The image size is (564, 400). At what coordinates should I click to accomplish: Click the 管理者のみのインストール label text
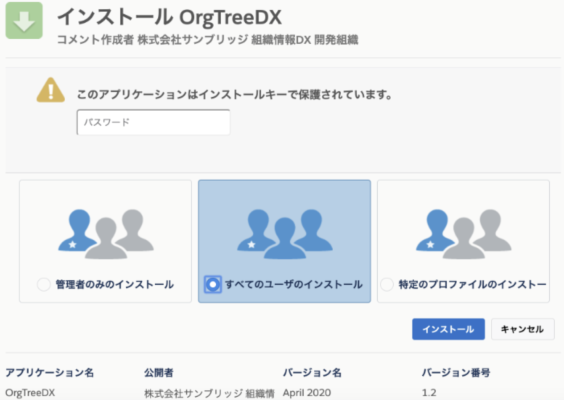point(115,285)
